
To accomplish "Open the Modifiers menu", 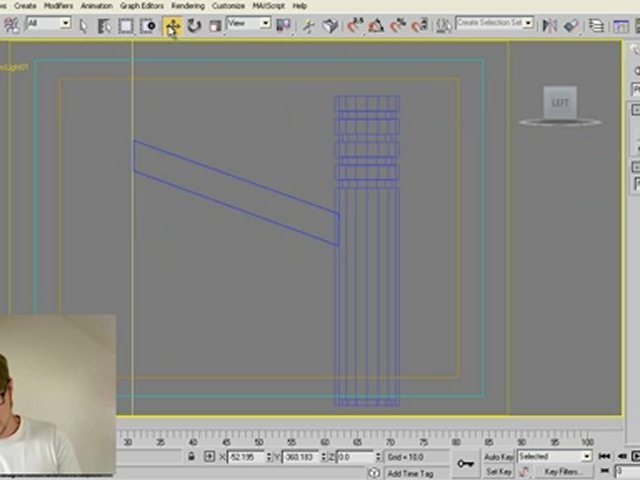I will click(58, 5).
